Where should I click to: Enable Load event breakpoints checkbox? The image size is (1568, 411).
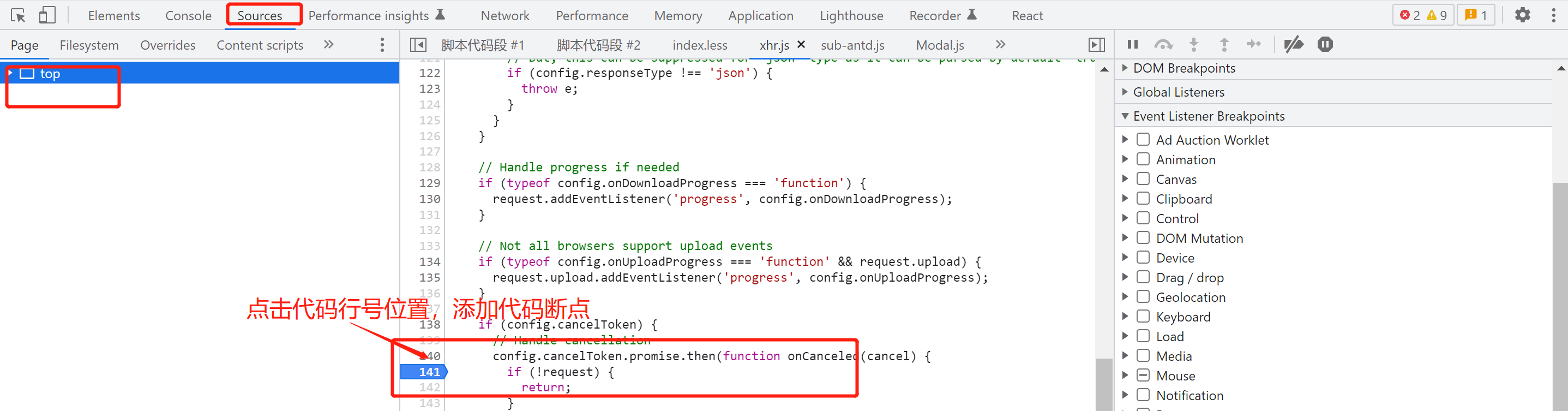1143,336
